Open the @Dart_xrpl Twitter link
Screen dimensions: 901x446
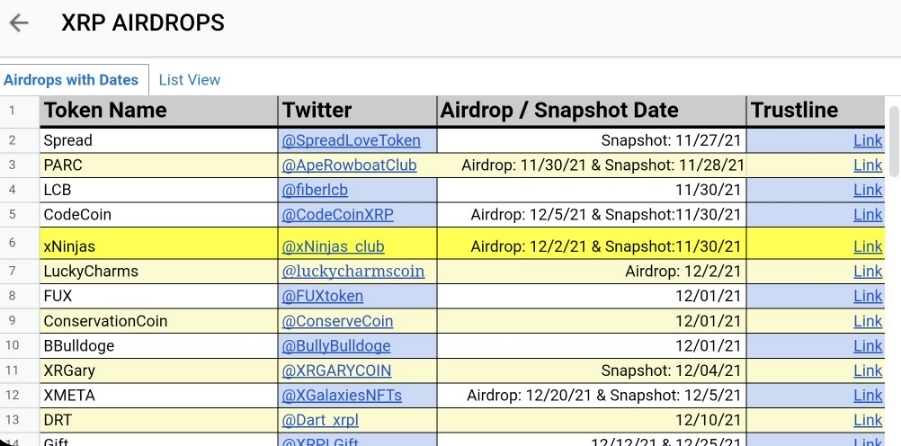(320, 420)
